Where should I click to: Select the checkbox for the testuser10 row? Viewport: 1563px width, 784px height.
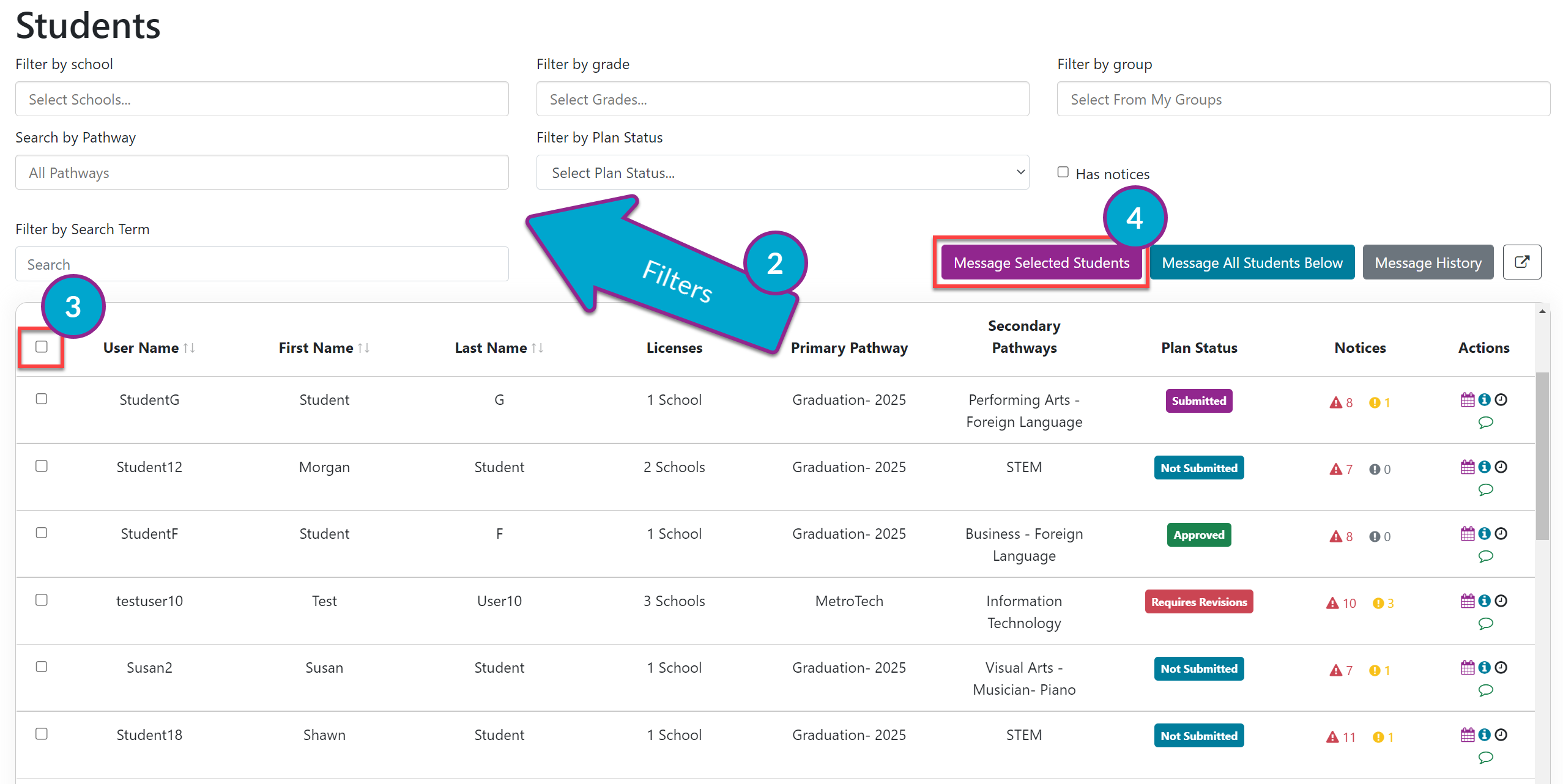coord(42,600)
